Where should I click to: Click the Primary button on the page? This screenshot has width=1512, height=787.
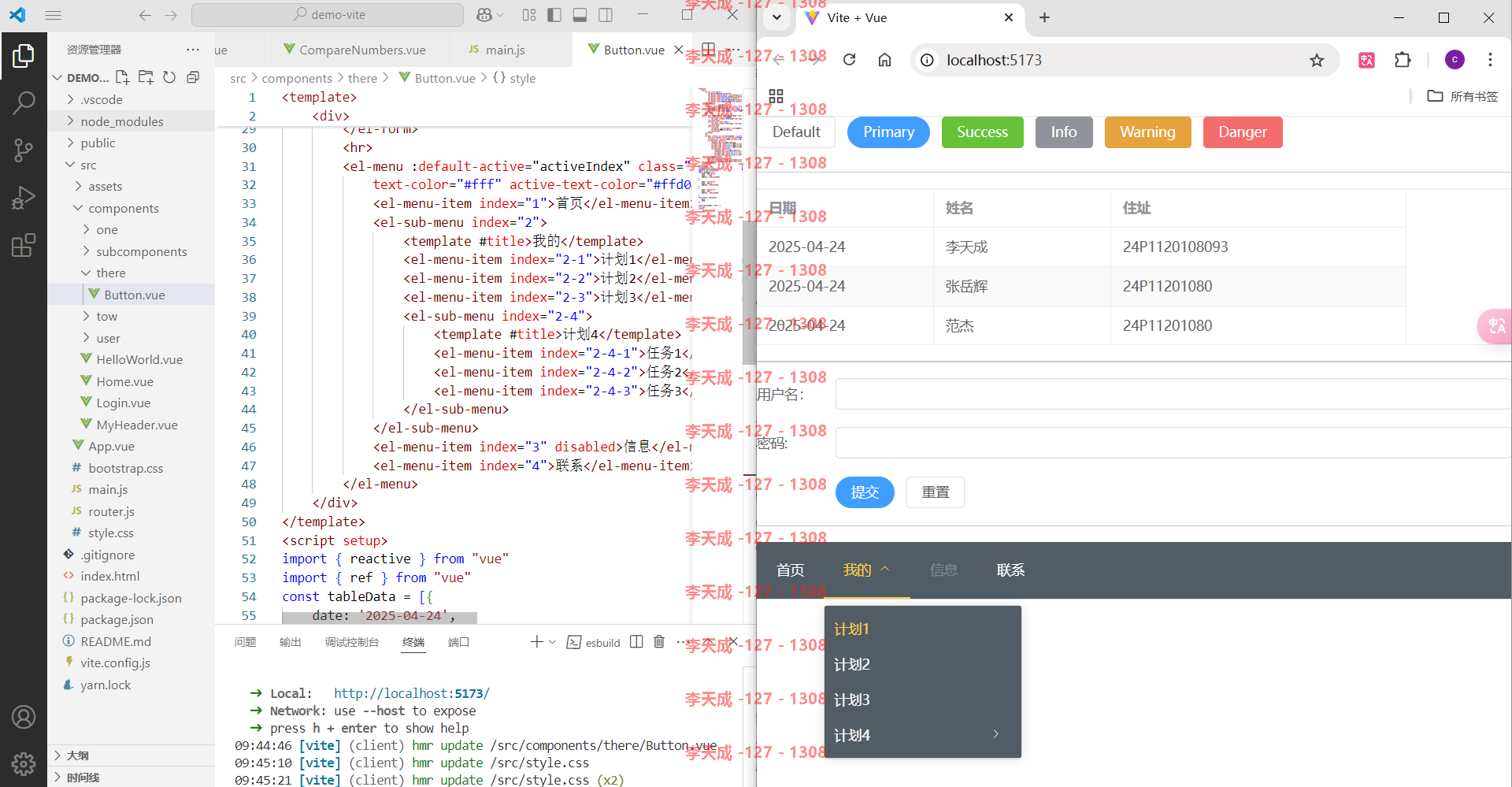click(888, 132)
